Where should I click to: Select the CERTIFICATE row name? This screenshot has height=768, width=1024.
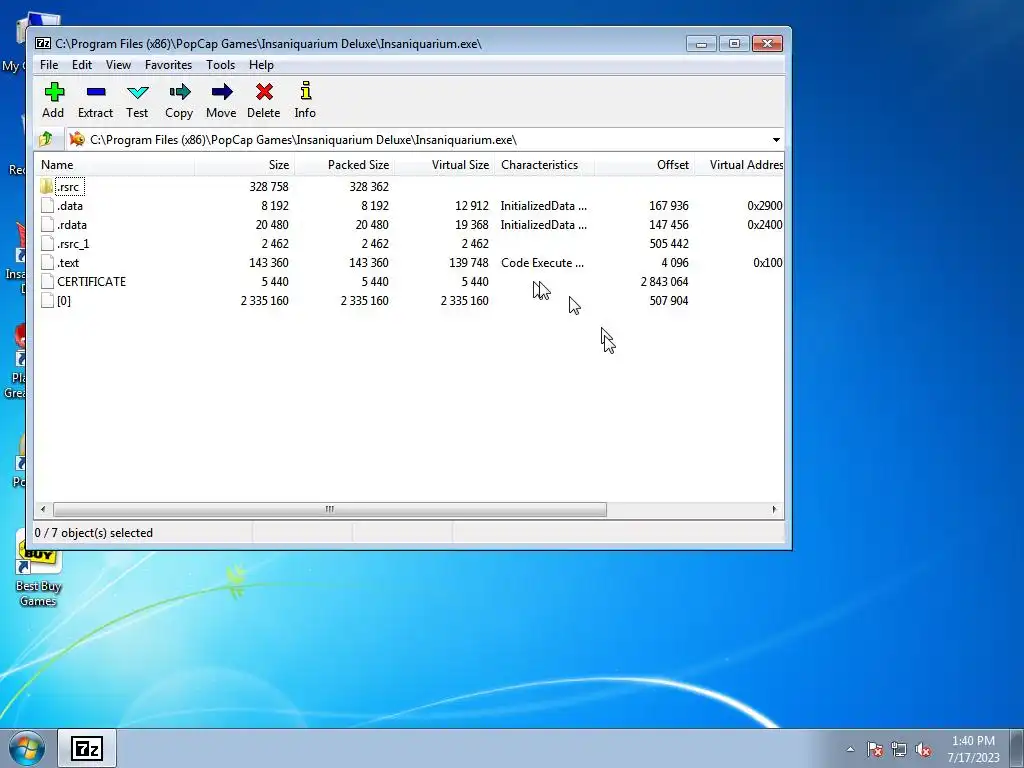click(91, 281)
